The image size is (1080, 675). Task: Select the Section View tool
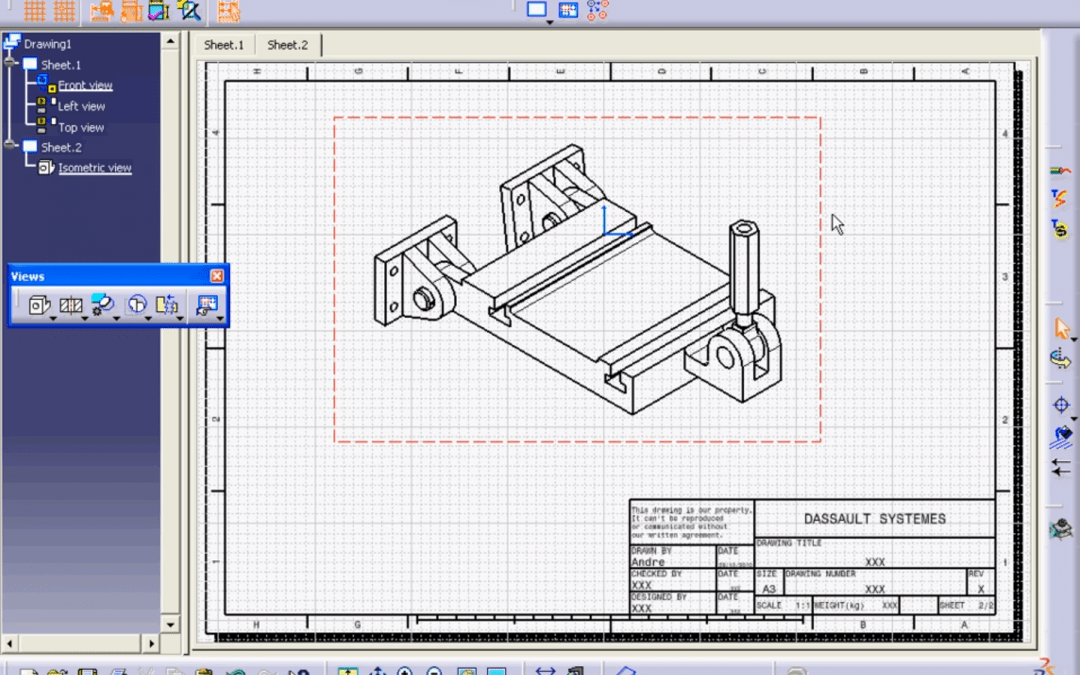(x=71, y=305)
